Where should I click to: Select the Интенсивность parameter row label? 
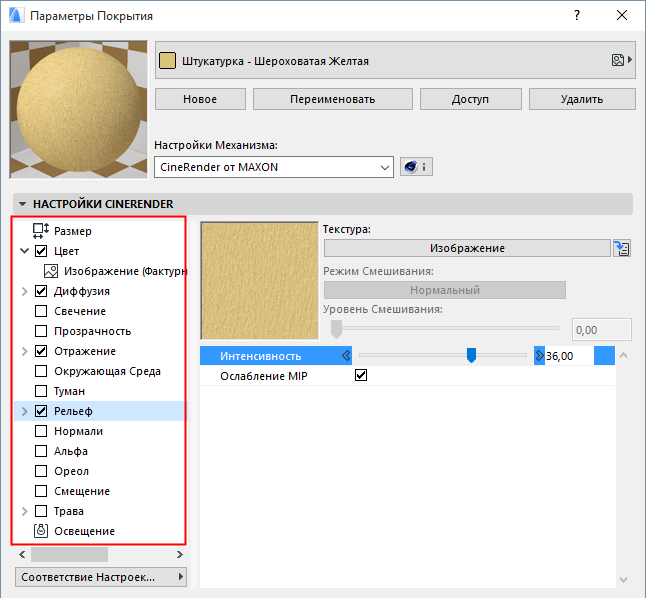tap(260, 356)
